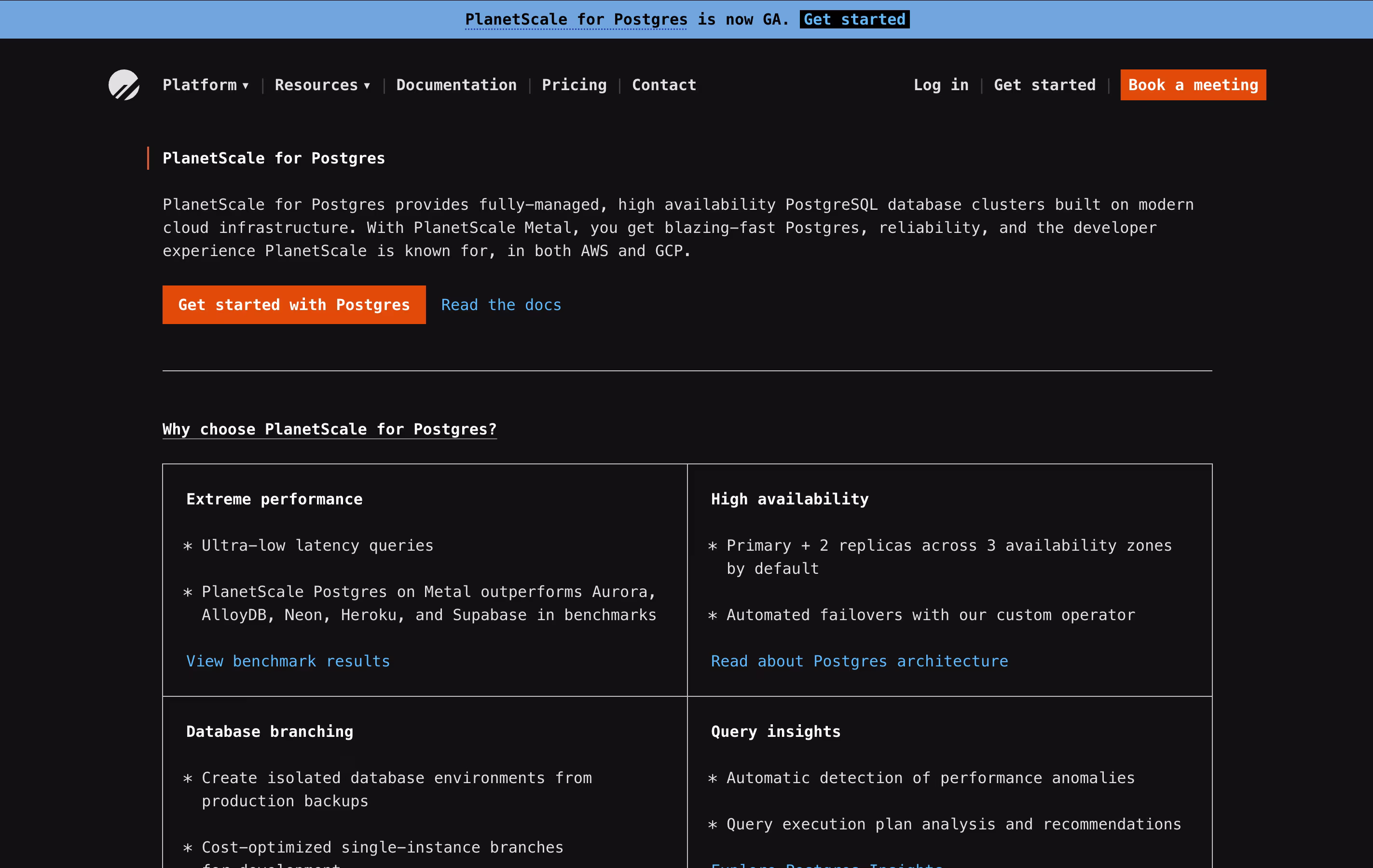Click the Book a meeting button
The image size is (1373, 868).
click(x=1193, y=85)
